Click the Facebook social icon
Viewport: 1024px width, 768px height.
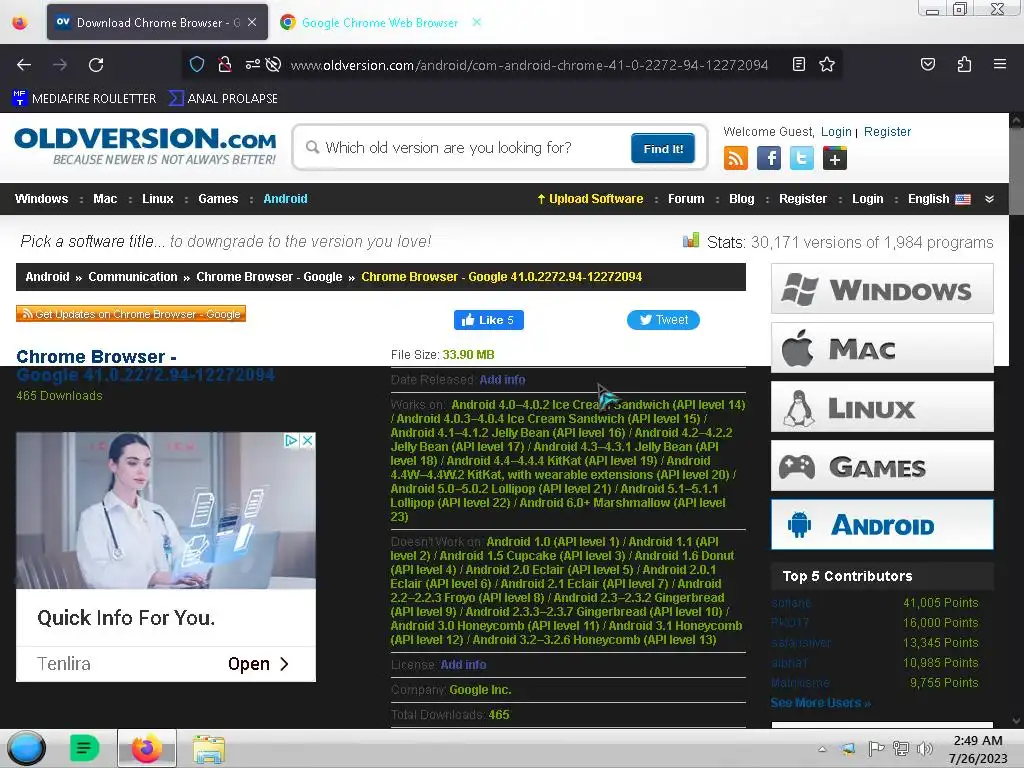tap(769, 159)
